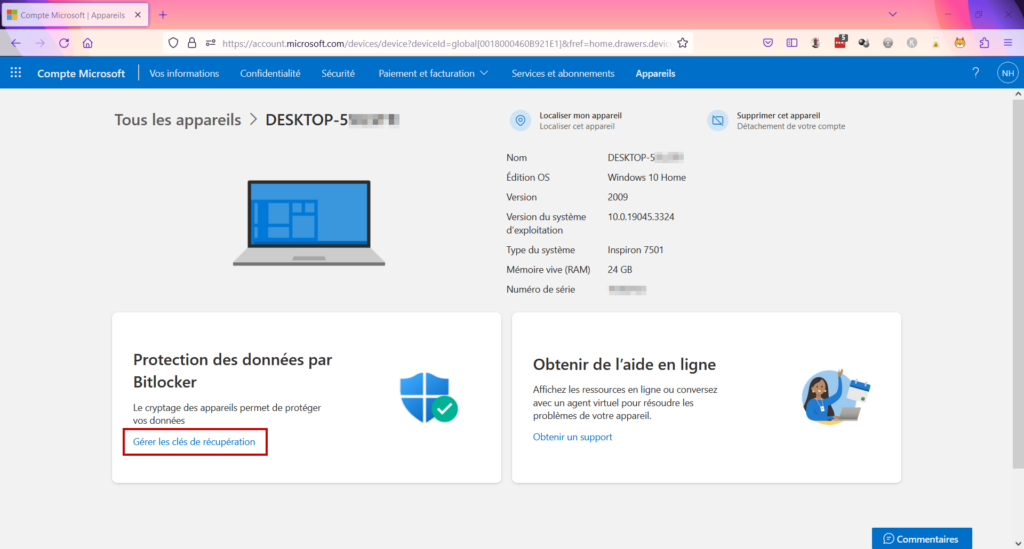Click the padlock site security icon

pos(191,43)
